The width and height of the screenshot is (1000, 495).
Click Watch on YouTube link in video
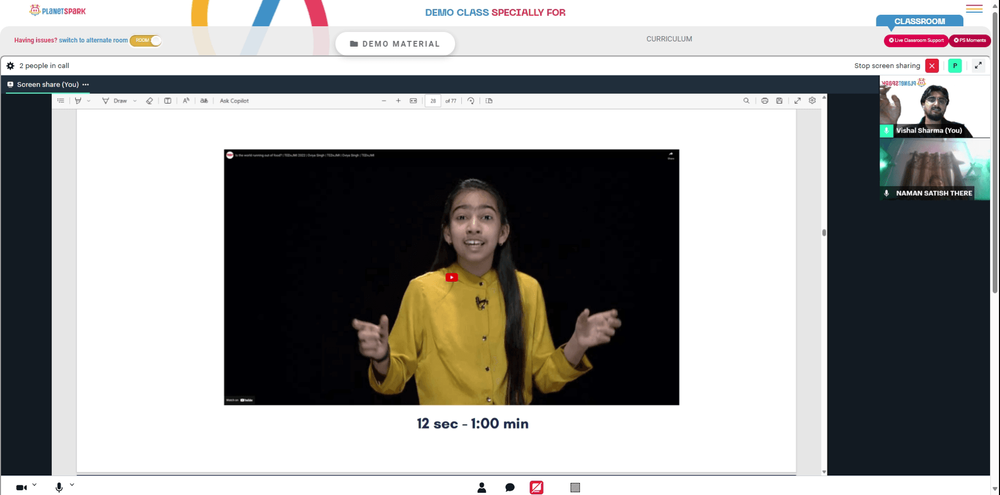pyautogui.click(x=240, y=400)
